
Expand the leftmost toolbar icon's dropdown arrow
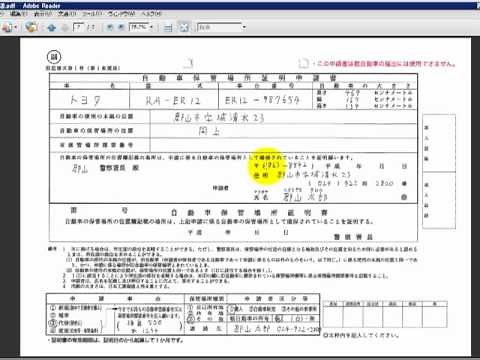tap(15, 27)
